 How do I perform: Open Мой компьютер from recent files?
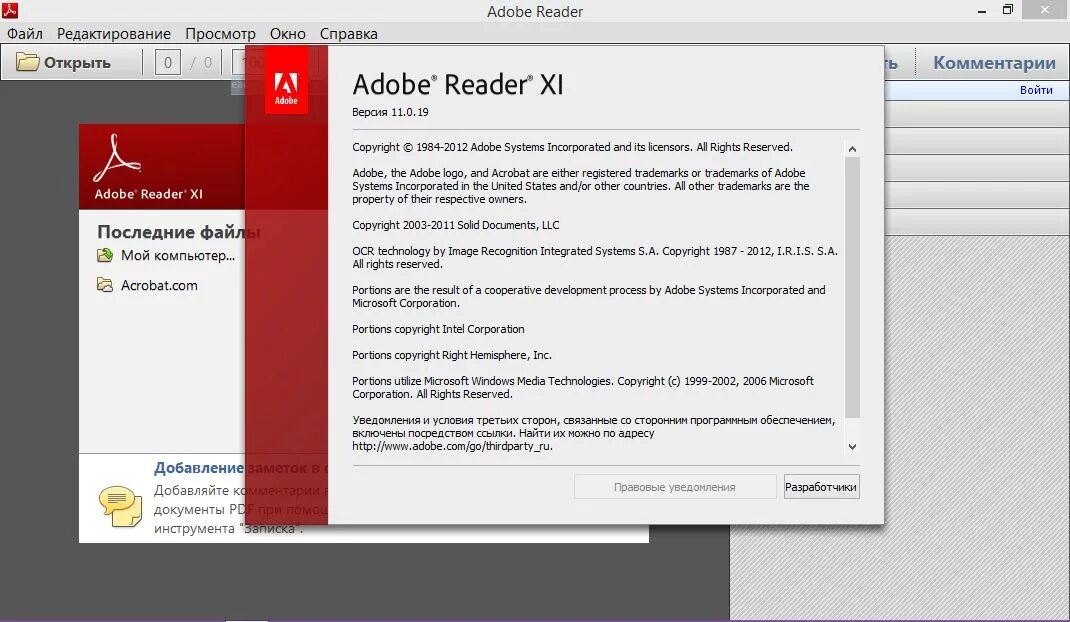coord(178,255)
